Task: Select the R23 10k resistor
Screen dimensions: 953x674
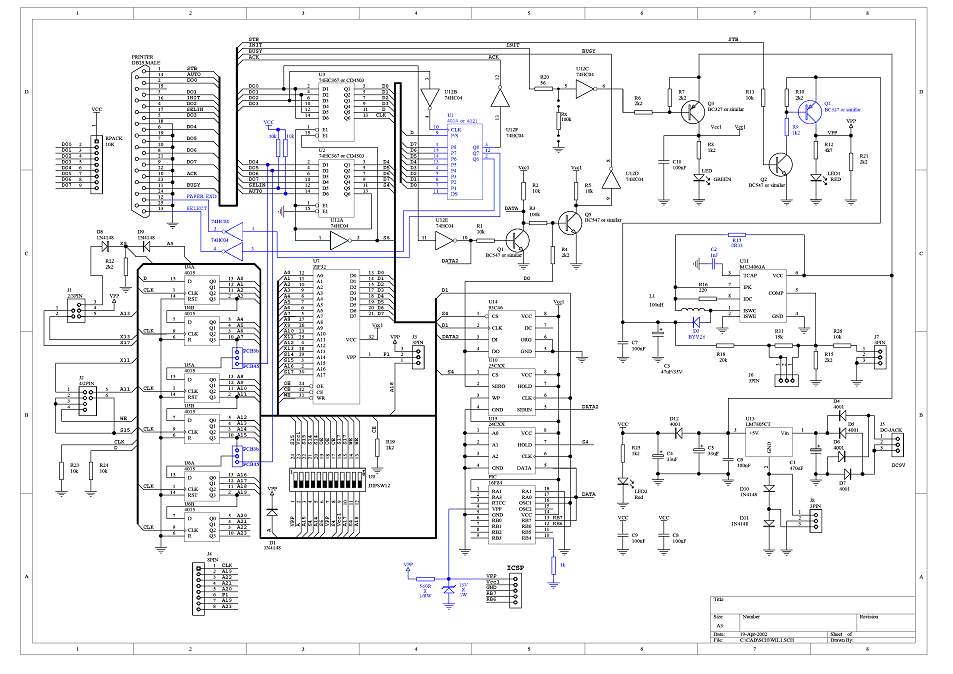Action: pos(61,470)
